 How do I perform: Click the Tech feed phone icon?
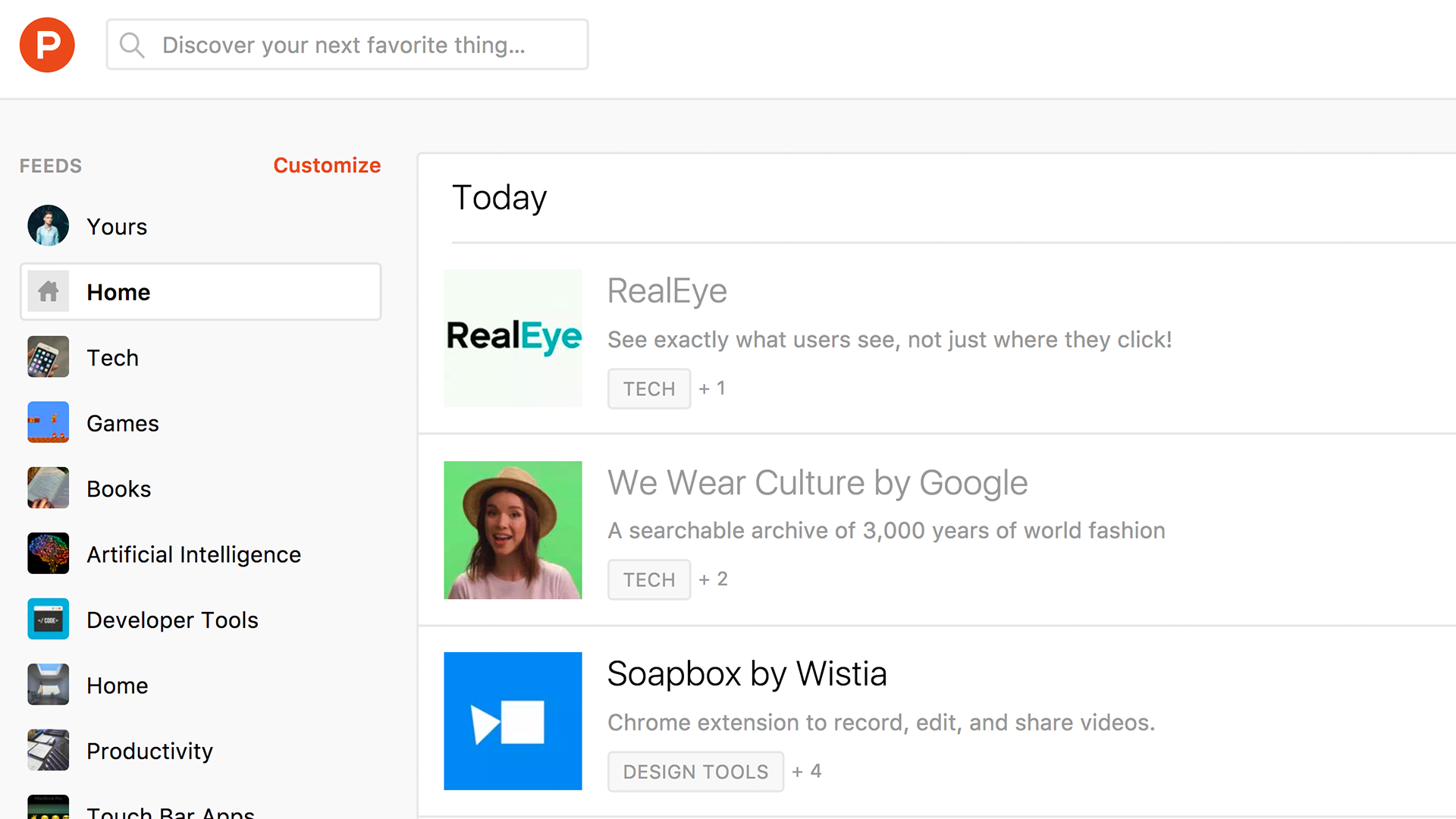[x=48, y=357]
